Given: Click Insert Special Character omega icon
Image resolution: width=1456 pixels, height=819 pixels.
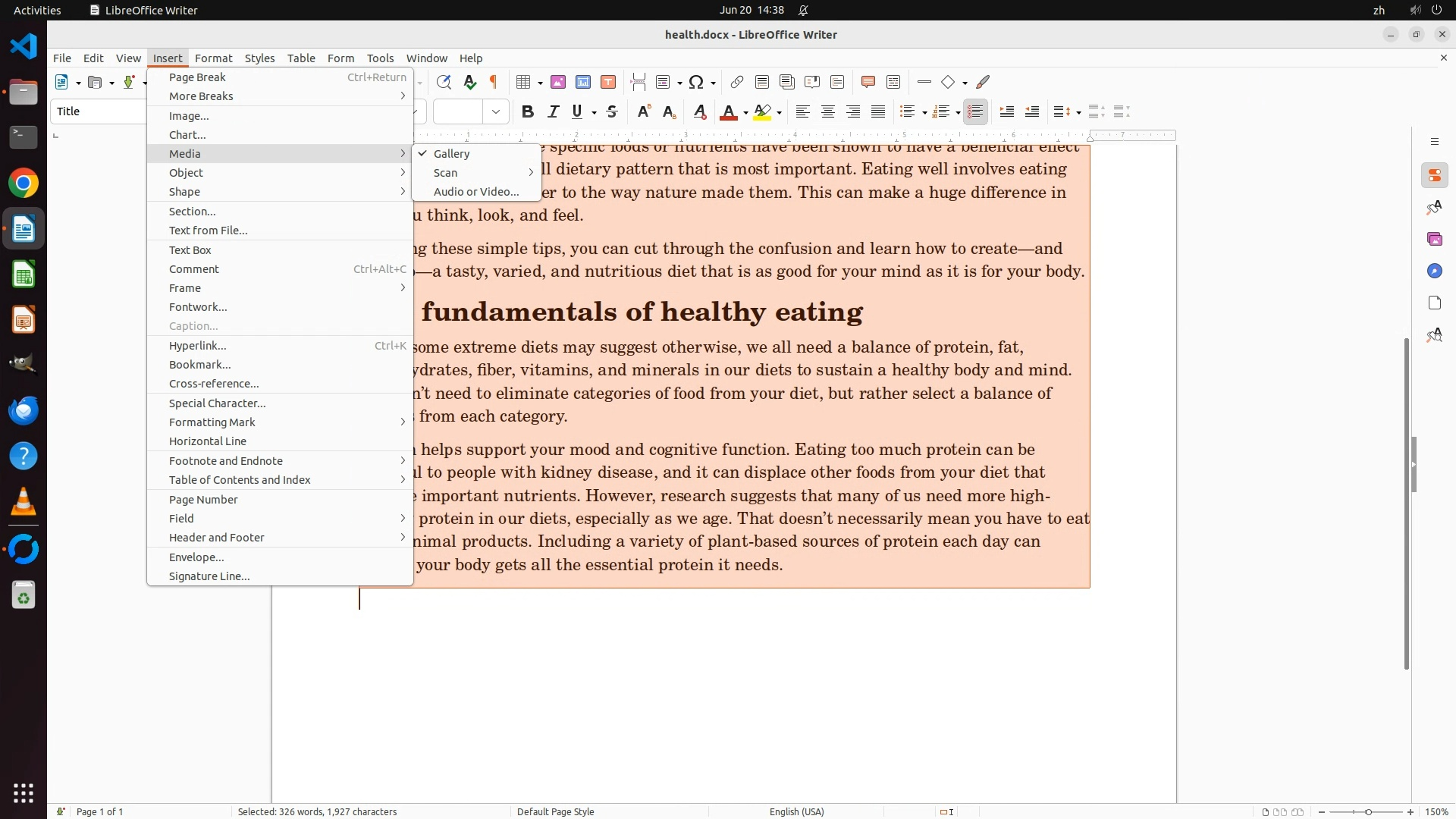Looking at the screenshot, I should coord(696,82).
